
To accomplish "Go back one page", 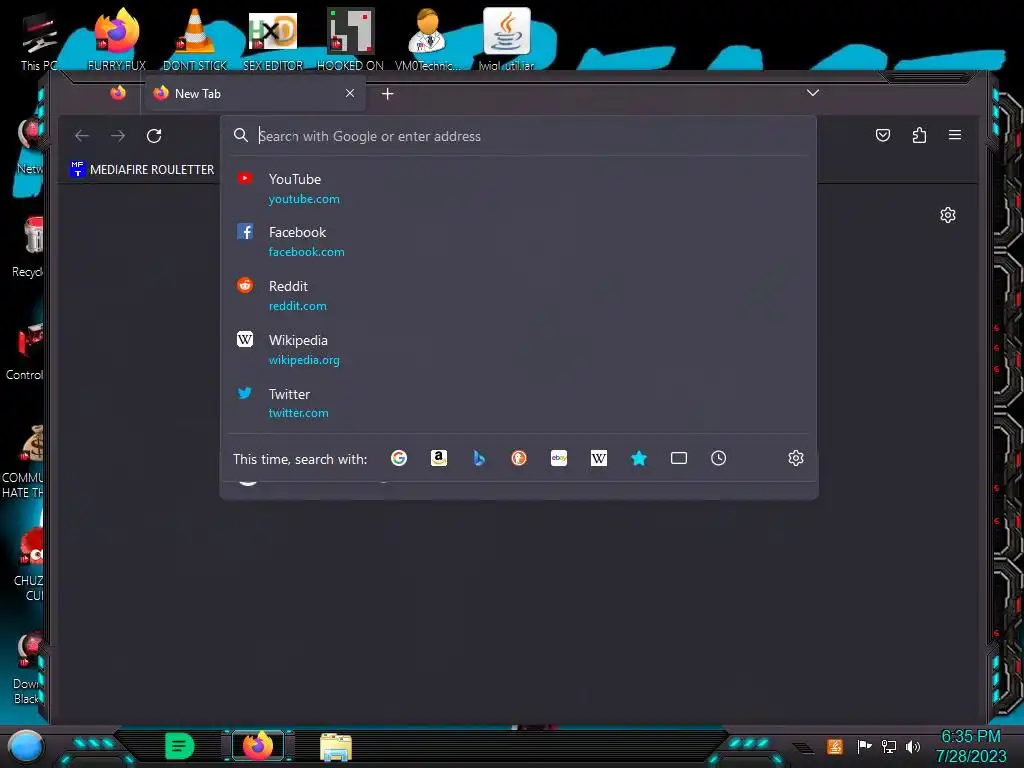I will click(x=82, y=136).
